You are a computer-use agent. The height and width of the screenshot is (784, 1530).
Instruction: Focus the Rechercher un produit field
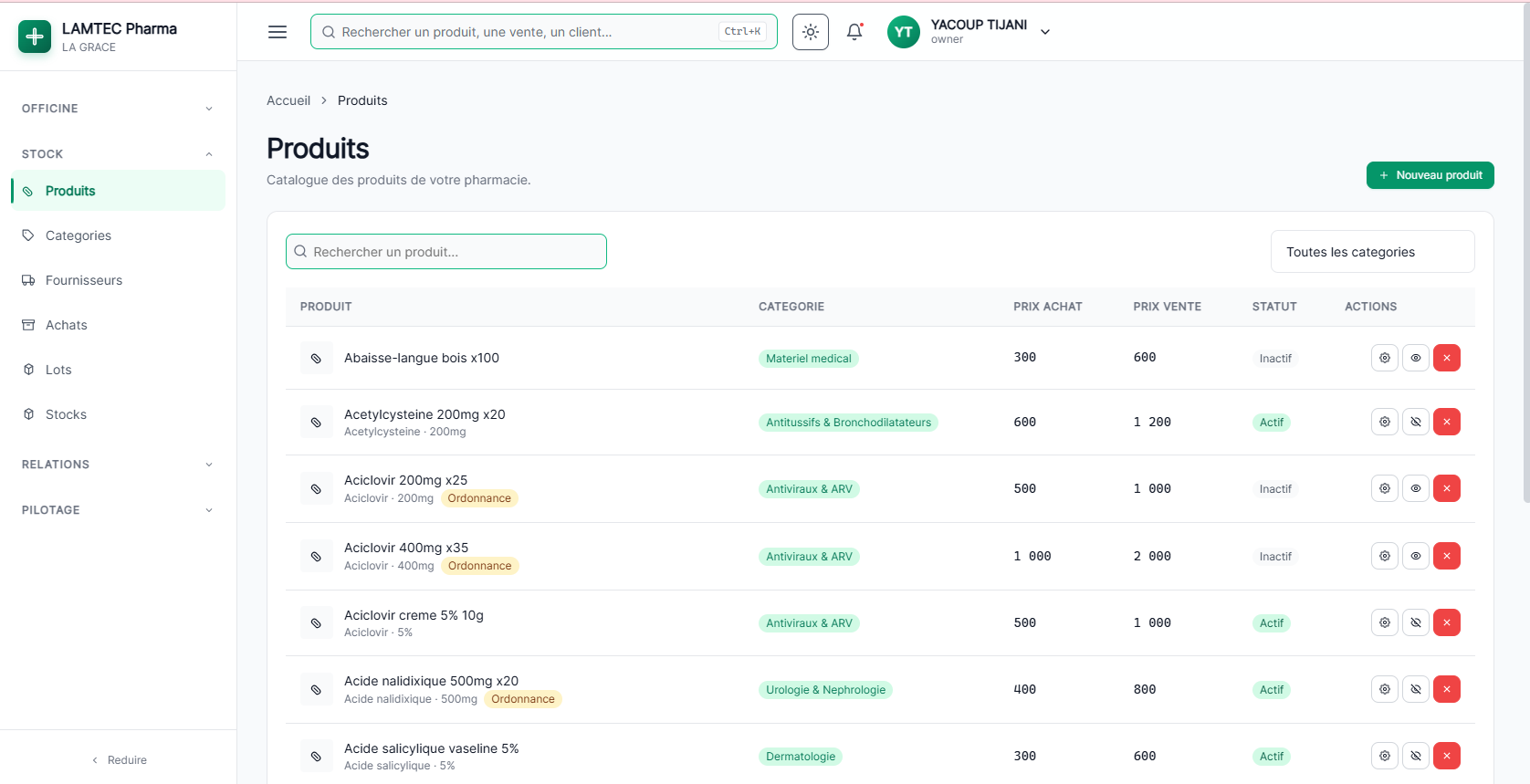[x=446, y=252]
